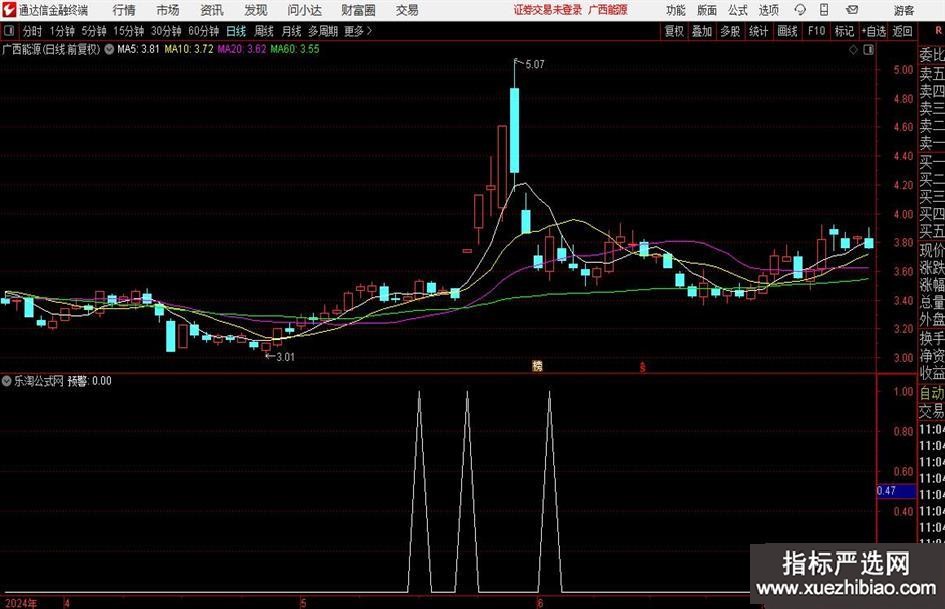Click the customer service headset icon
This screenshot has height=609, width=945.
coord(800,10)
